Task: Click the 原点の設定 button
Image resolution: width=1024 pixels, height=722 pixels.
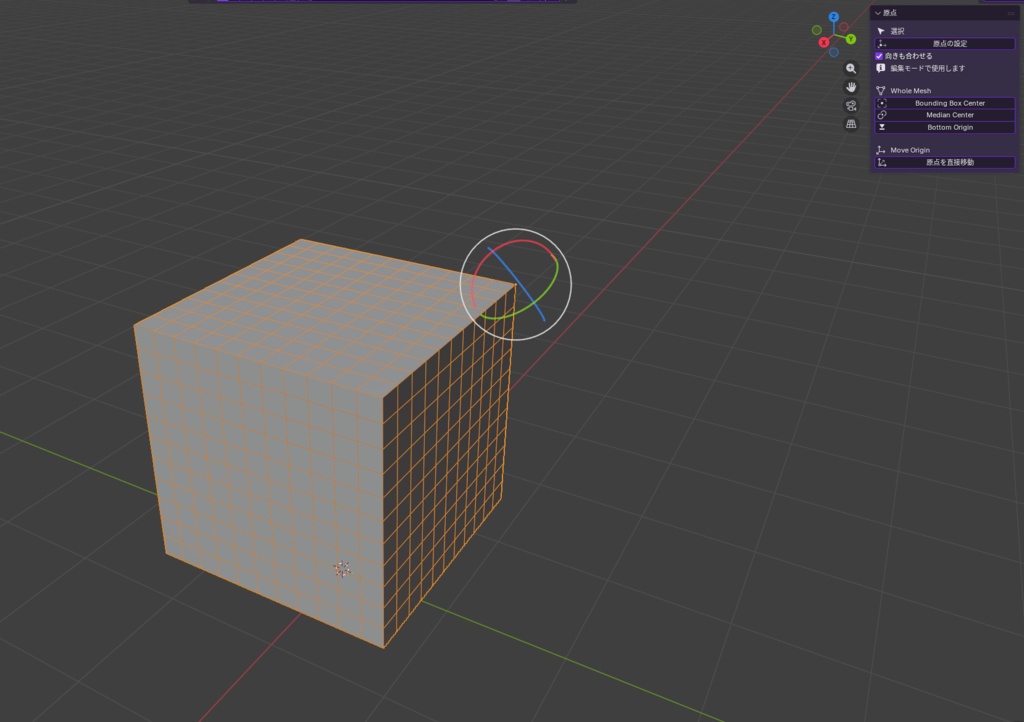Action: (x=945, y=44)
